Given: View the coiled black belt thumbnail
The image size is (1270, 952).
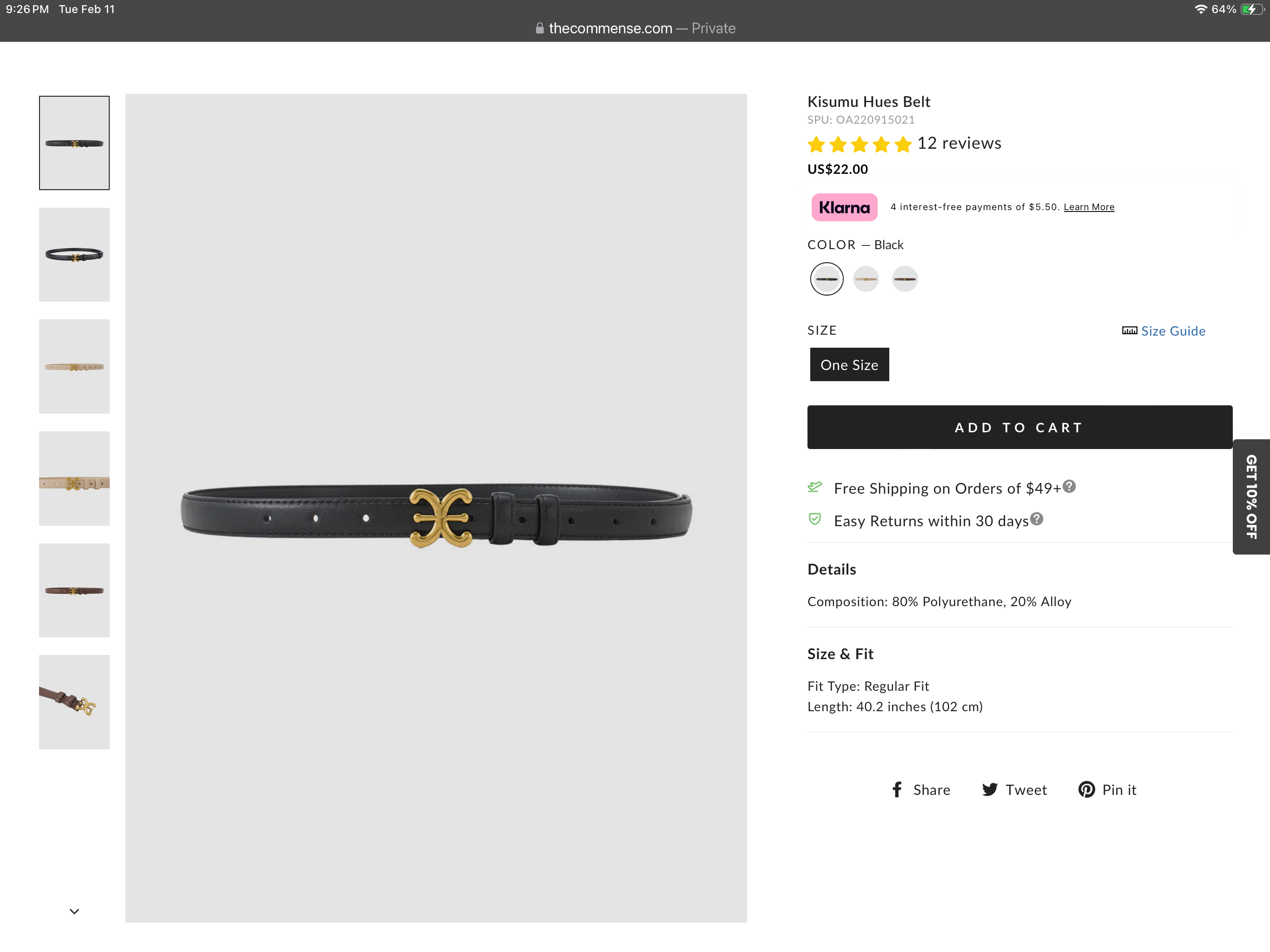Looking at the screenshot, I should [x=74, y=254].
